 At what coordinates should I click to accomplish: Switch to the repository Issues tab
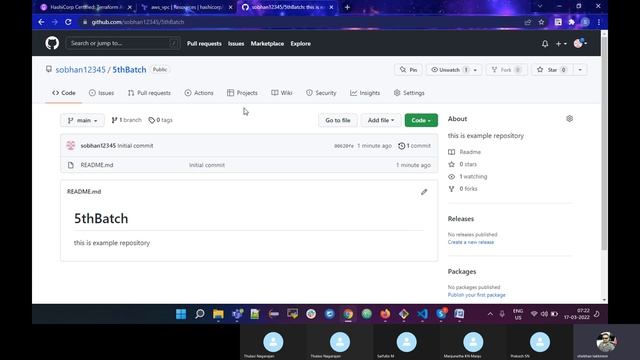click(x=101, y=93)
